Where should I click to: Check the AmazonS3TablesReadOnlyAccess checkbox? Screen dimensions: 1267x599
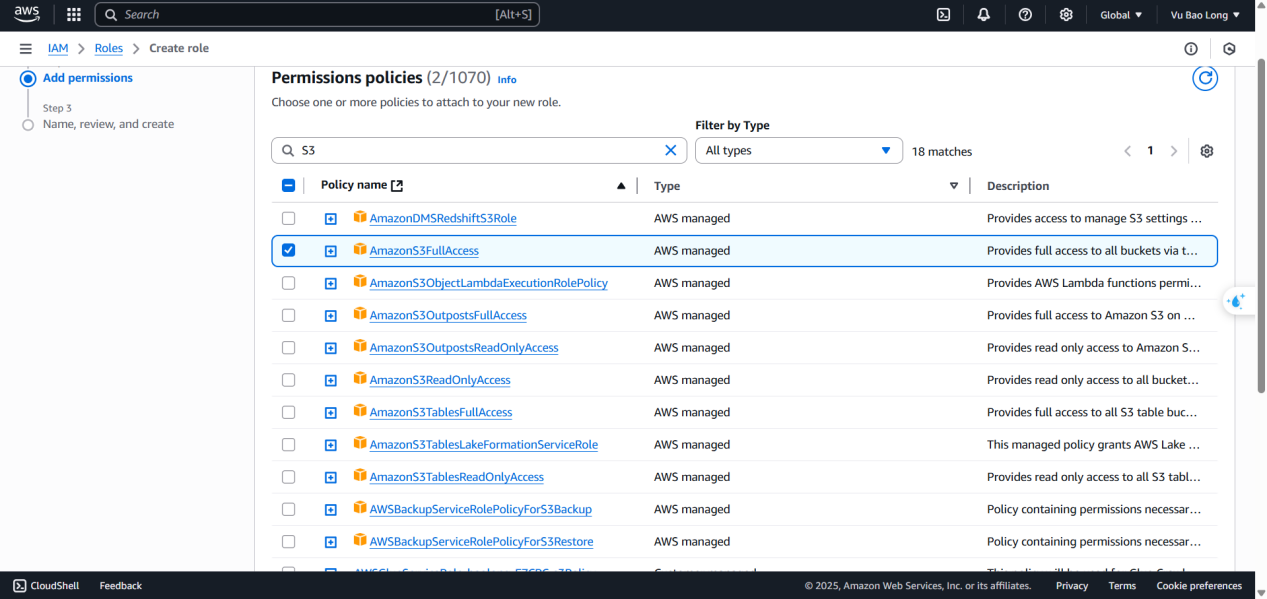pyautogui.click(x=289, y=477)
